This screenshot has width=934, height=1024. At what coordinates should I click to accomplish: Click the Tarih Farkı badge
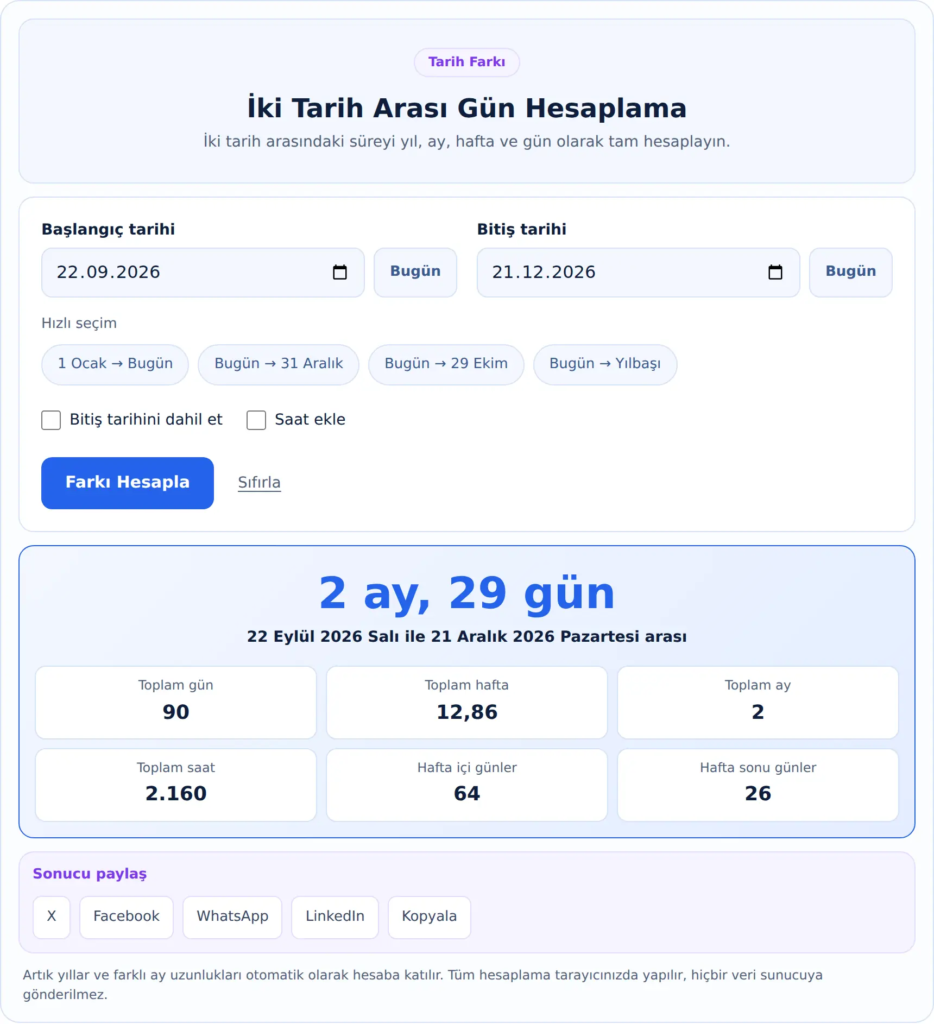467,62
